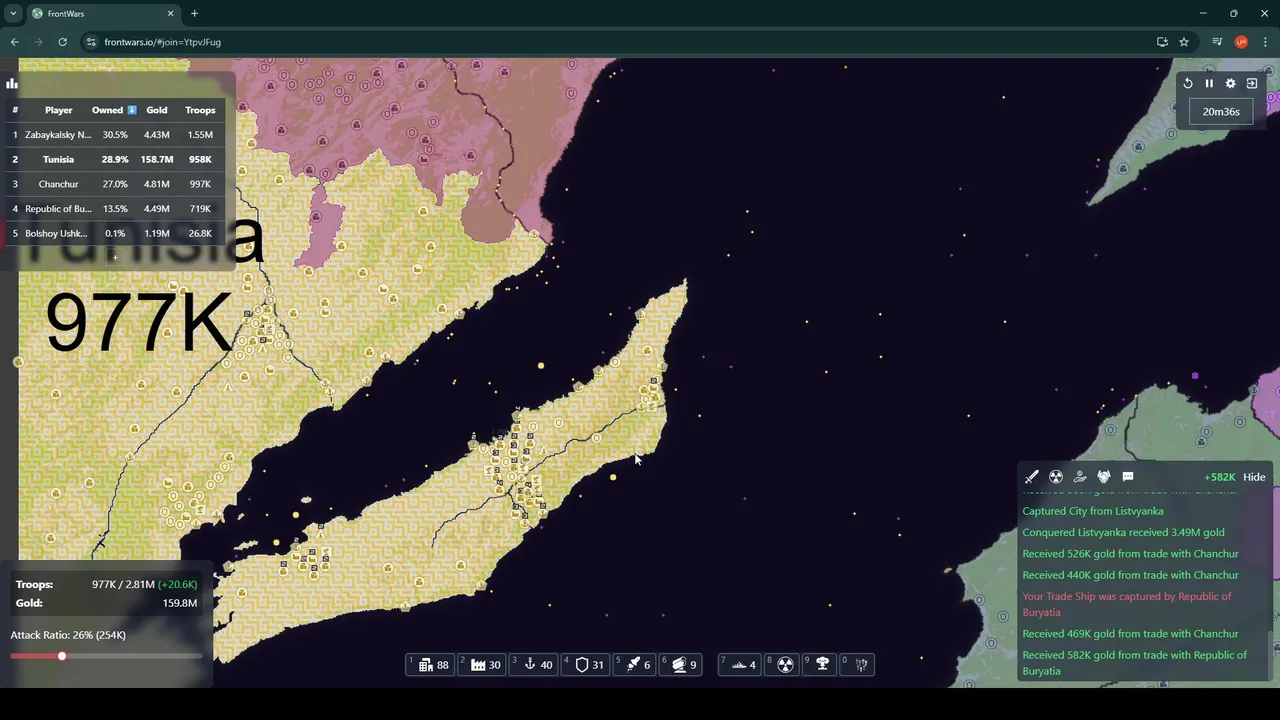Close the FrontWars tab
The width and height of the screenshot is (1280, 720).
click(x=170, y=14)
